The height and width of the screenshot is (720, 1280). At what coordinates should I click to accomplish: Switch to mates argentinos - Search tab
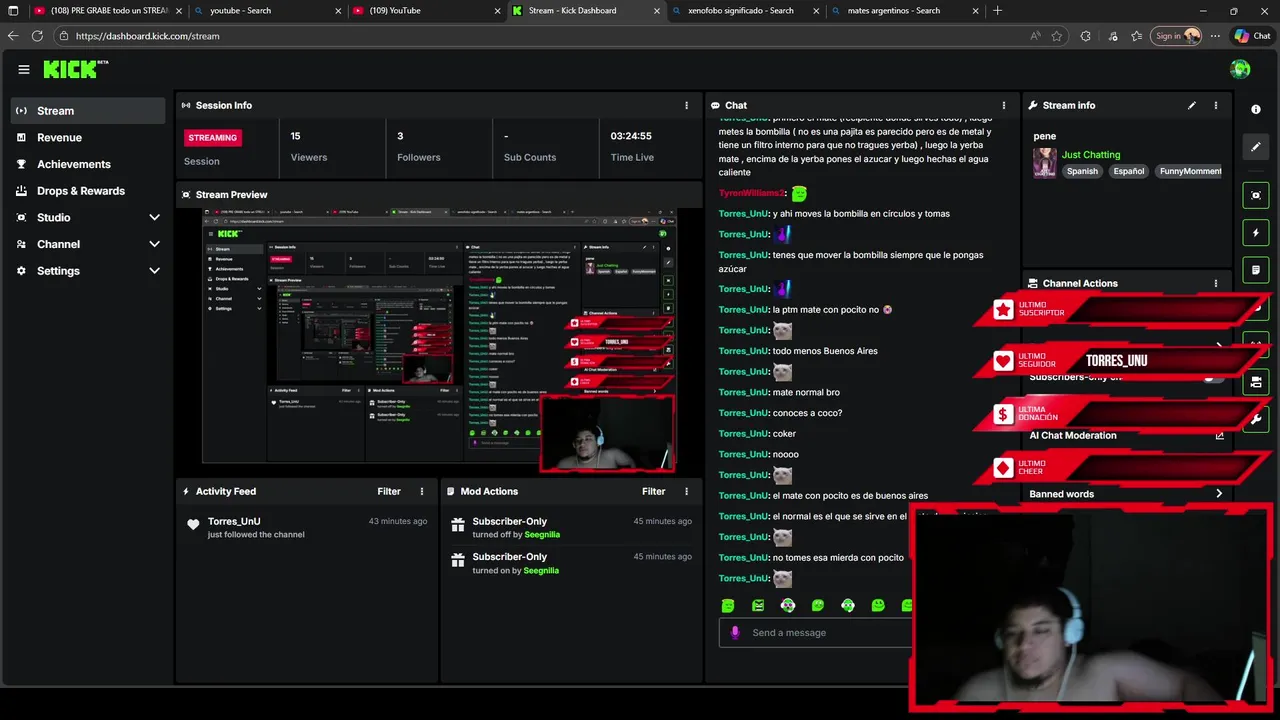[x=904, y=11]
